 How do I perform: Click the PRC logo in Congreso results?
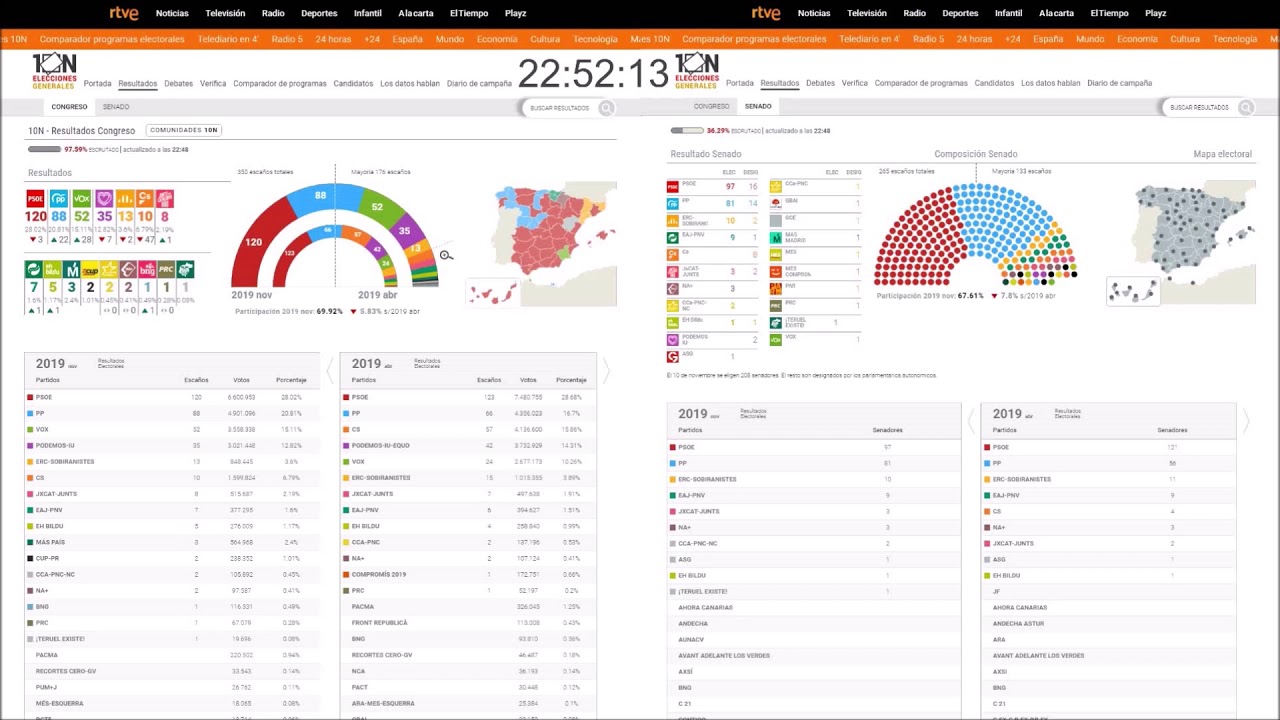pos(166,269)
